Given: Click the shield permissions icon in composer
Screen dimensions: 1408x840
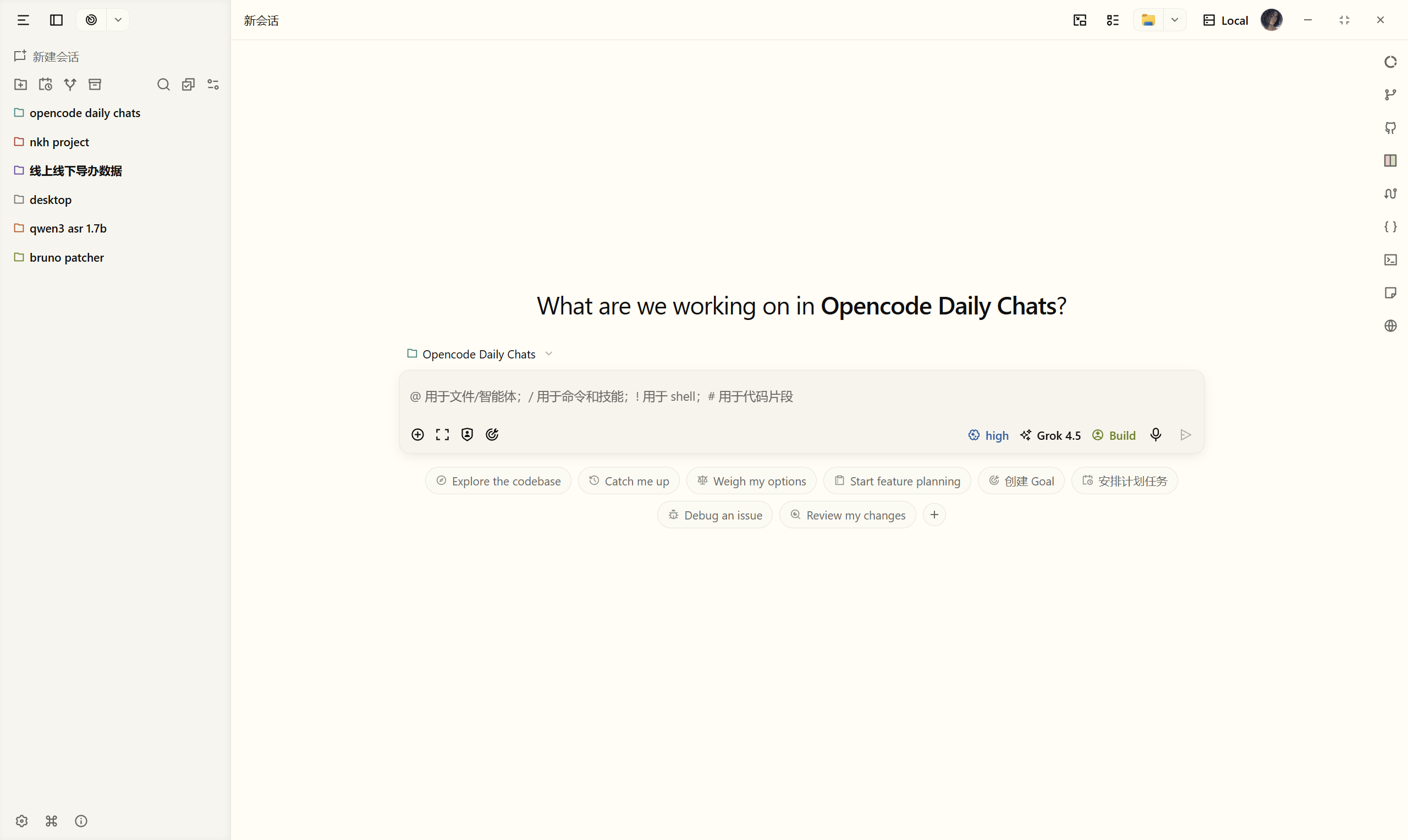Looking at the screenshot, I should [467, 434].
